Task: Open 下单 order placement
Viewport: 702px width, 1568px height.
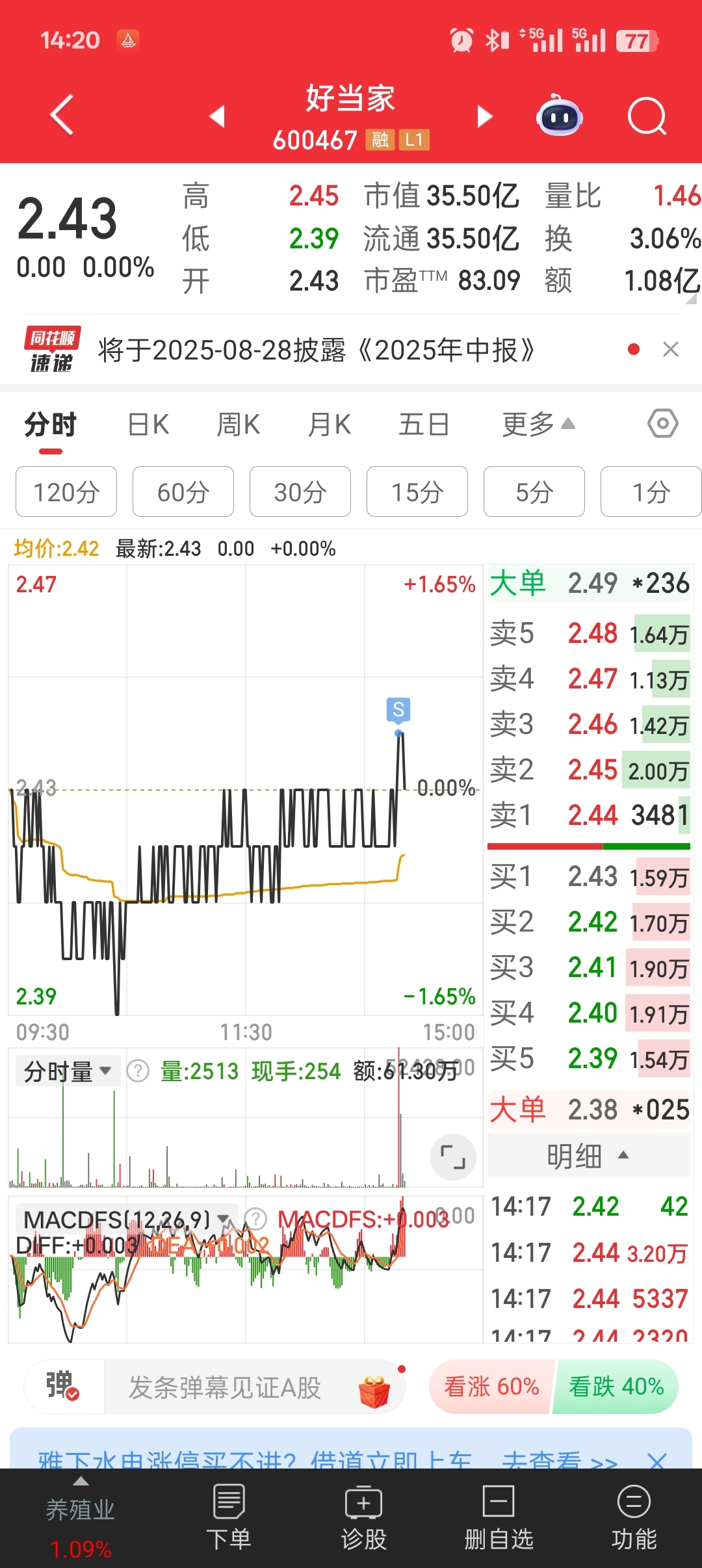Action: click(229, 1518)
